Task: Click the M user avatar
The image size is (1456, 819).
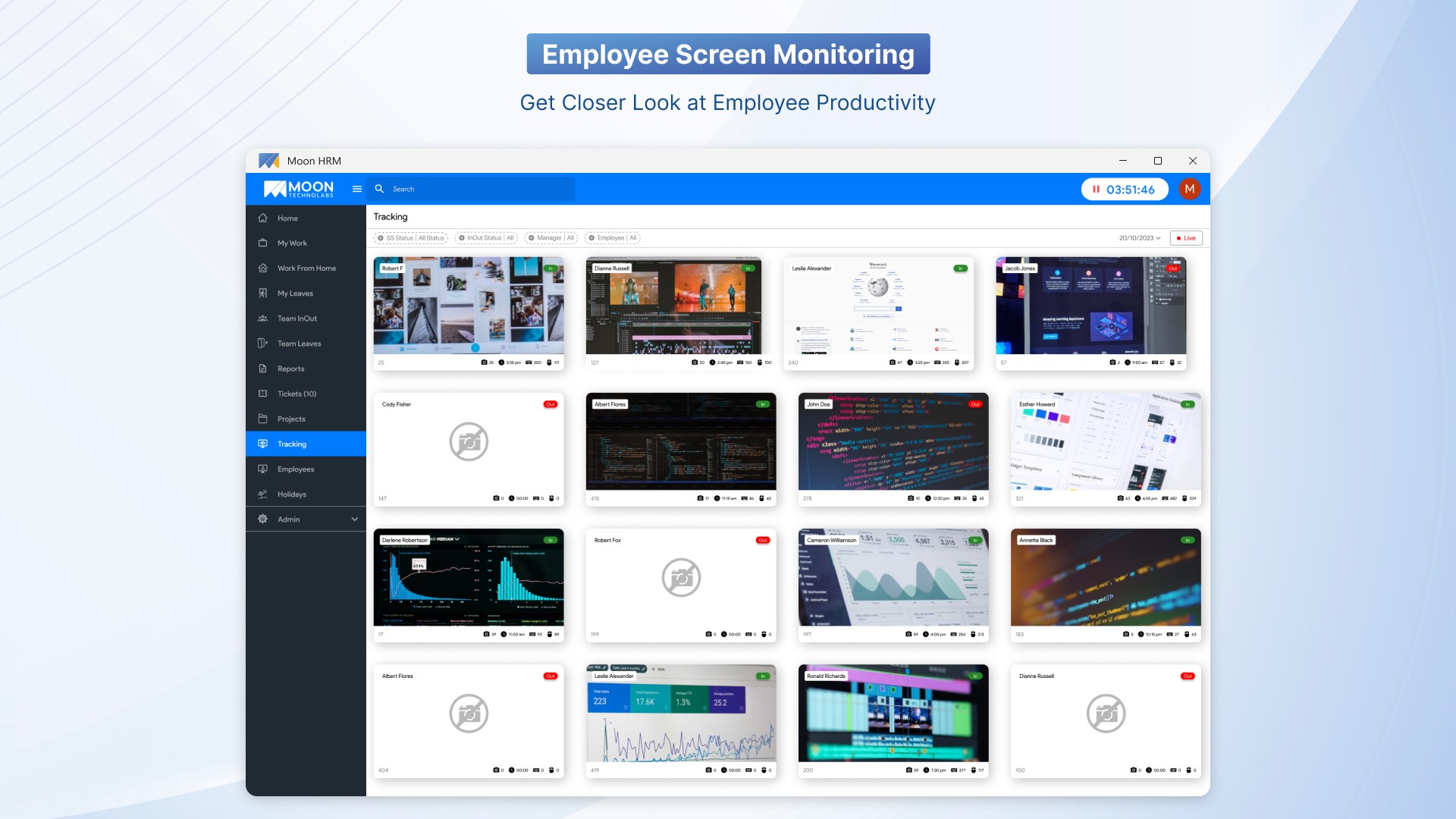Action: [x=1189, y=189]
